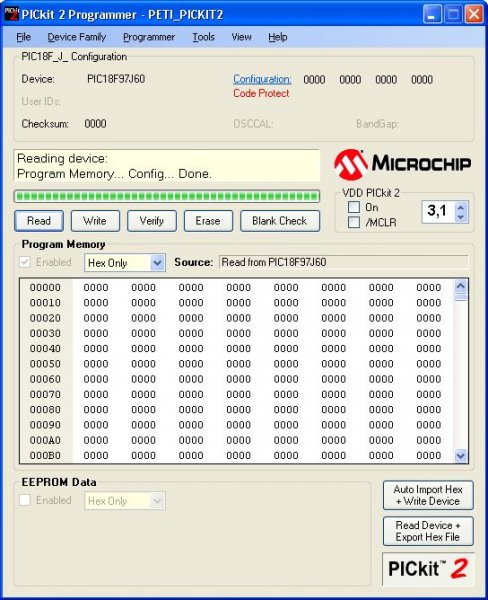This screenshot has height=600, width=488.
Task: Open the File menu
Action: tap(23, 37)
